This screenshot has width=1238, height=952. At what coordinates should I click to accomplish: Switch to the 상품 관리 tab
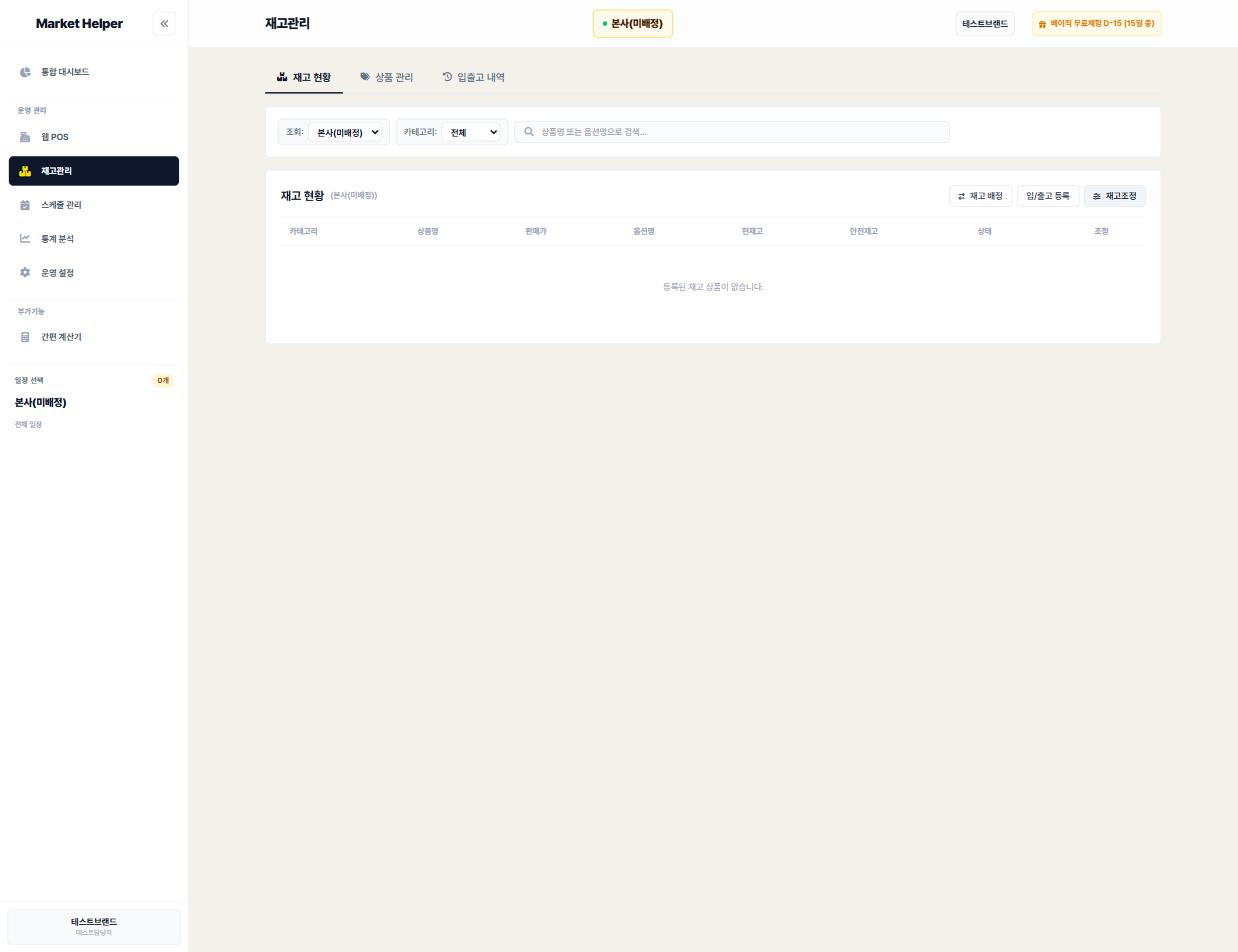387,77
